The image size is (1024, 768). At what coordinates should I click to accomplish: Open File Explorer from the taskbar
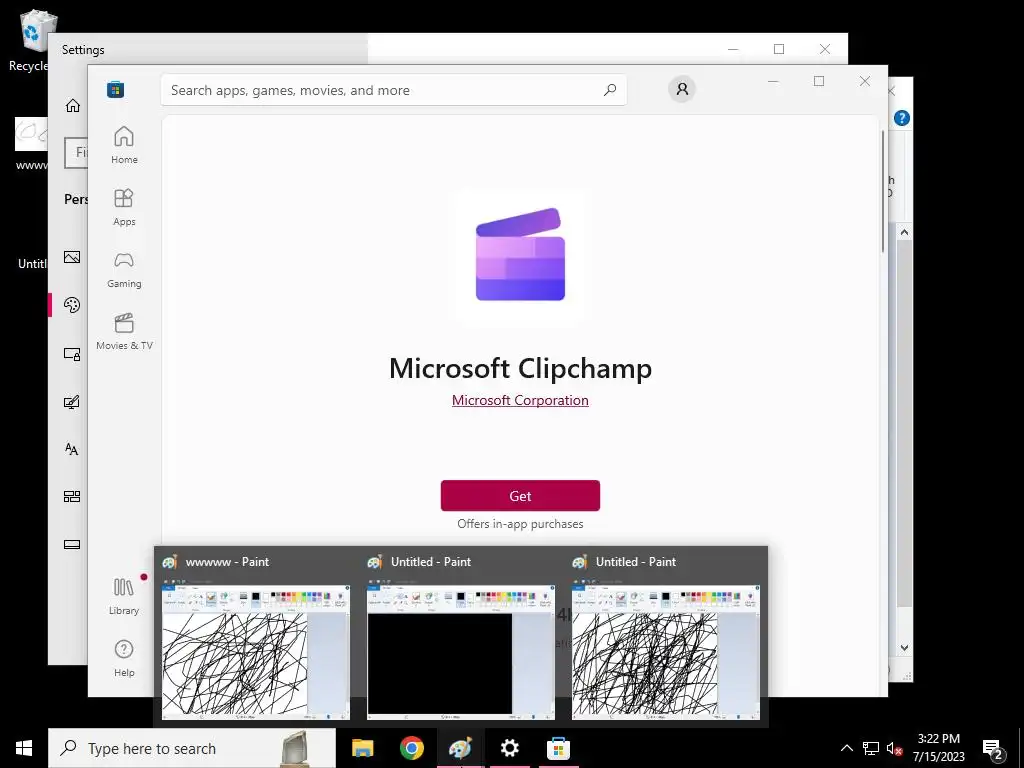(x=362, y=748)
